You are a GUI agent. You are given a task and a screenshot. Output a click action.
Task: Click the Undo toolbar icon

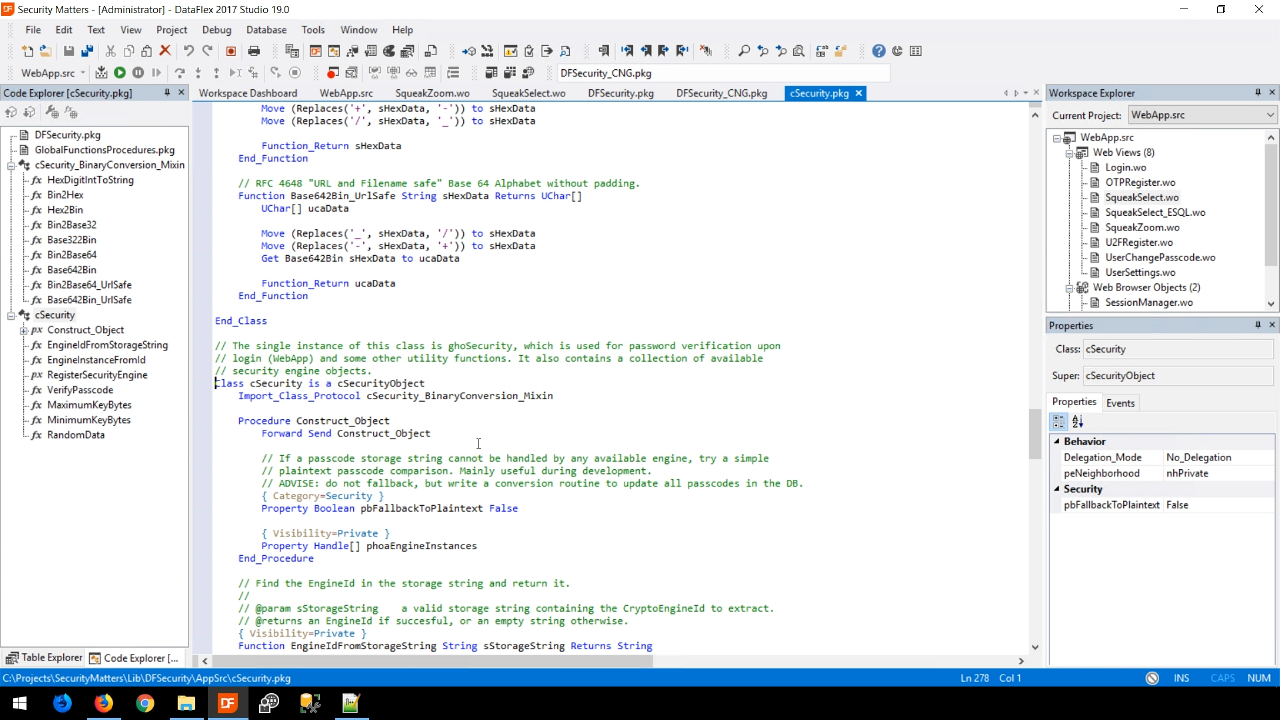188,51
